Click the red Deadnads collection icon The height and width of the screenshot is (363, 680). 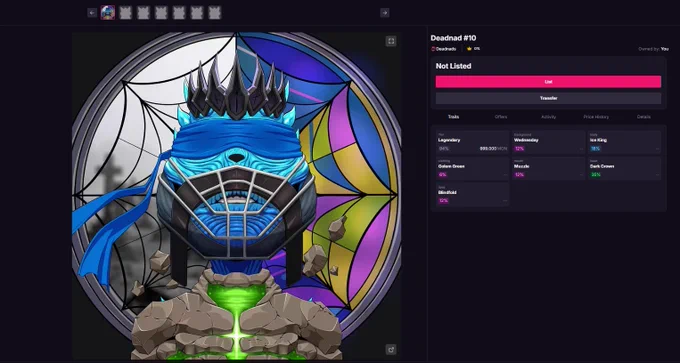(433, 49)
